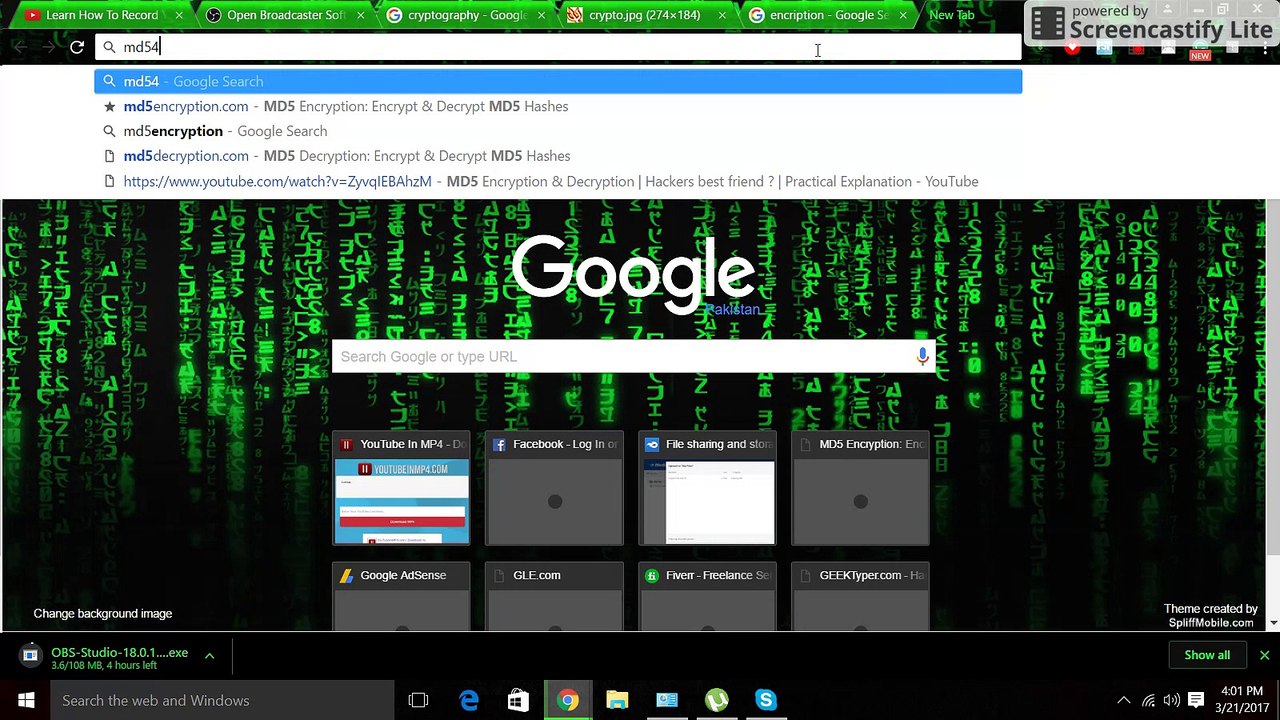Close the Open Broadcaster Software tab

pos(360,15)
